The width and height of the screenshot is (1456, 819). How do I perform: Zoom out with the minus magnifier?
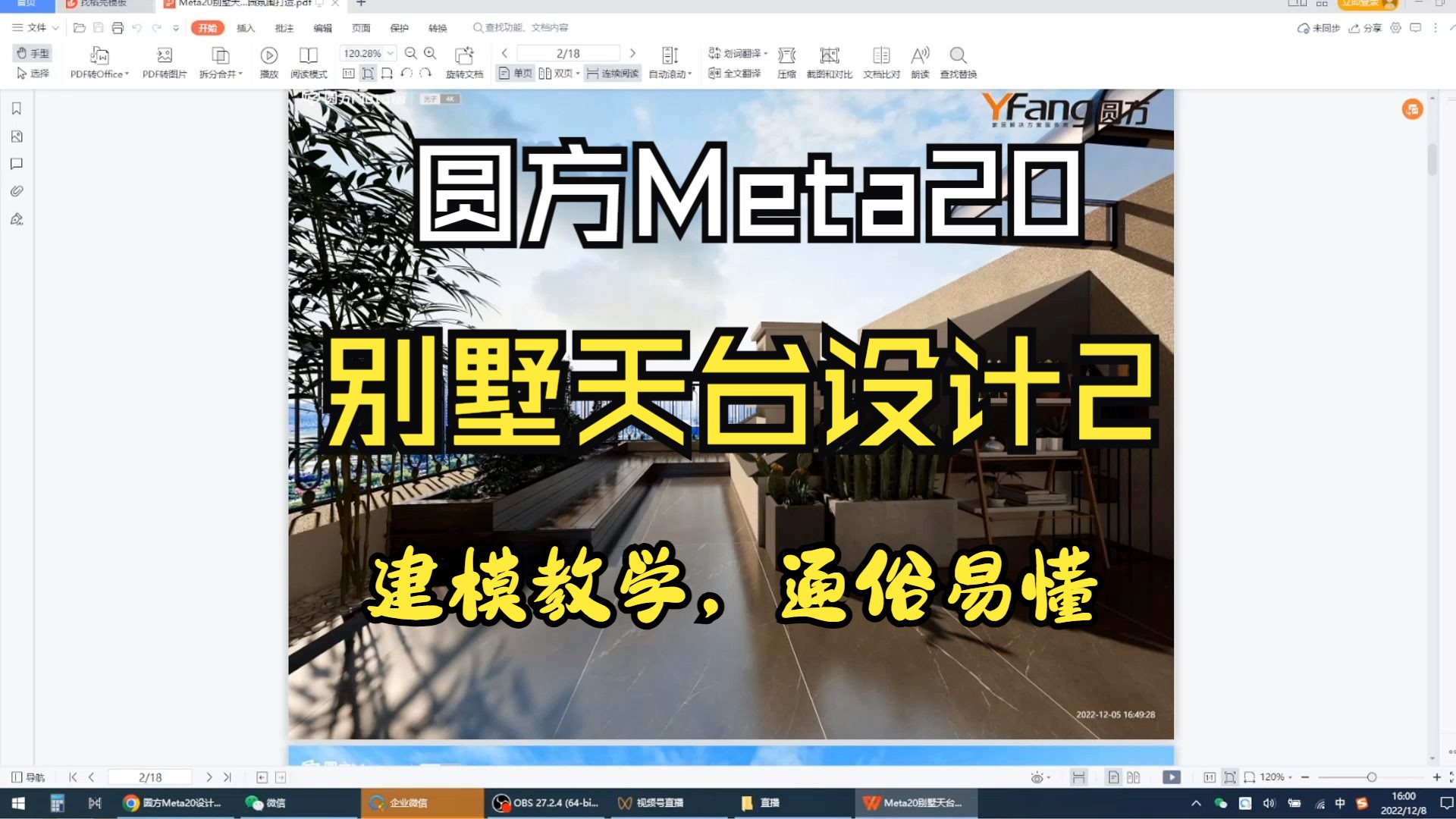tap(411, 53)
